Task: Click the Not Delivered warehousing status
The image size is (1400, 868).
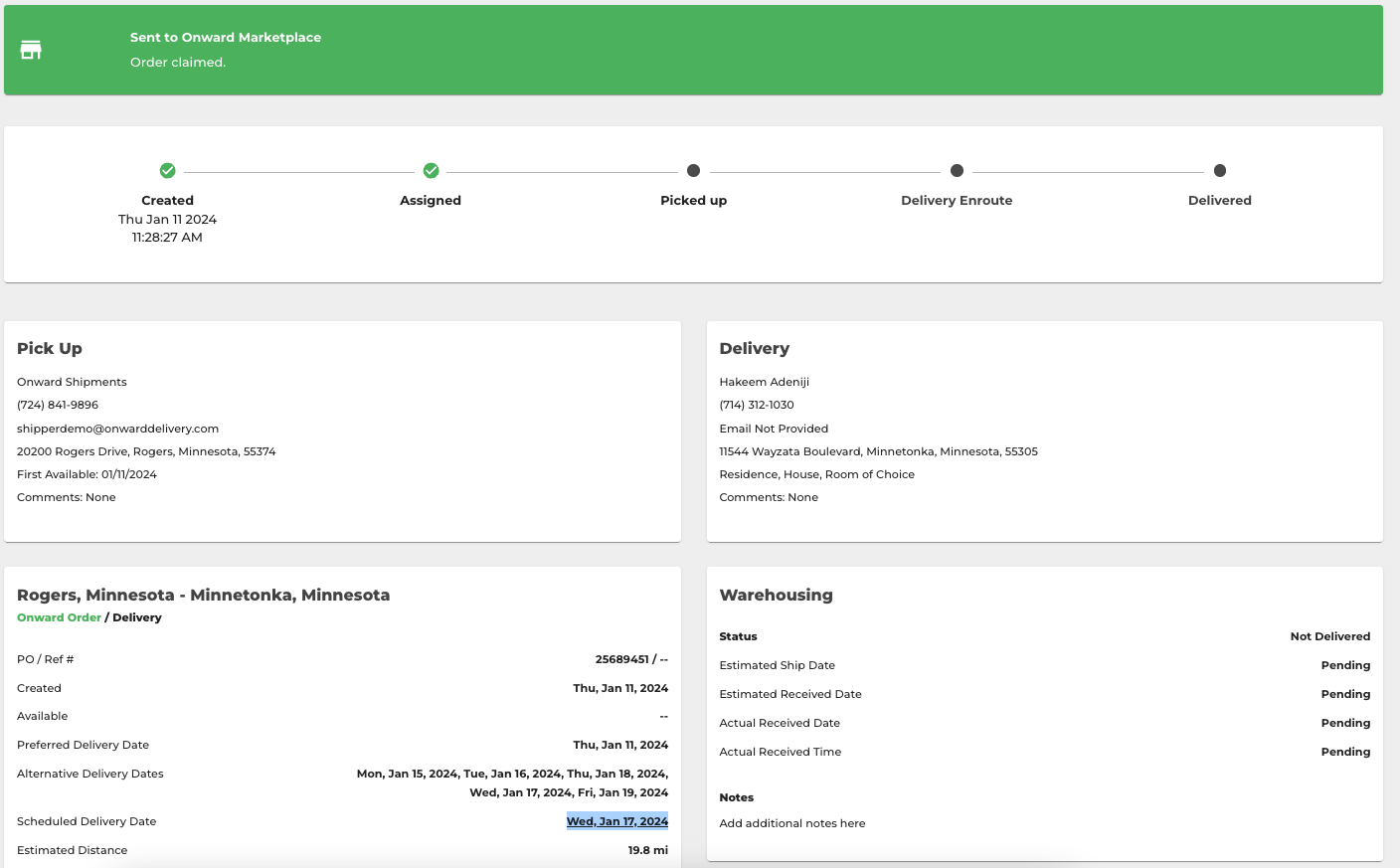Action: (x=1329, y=636)
